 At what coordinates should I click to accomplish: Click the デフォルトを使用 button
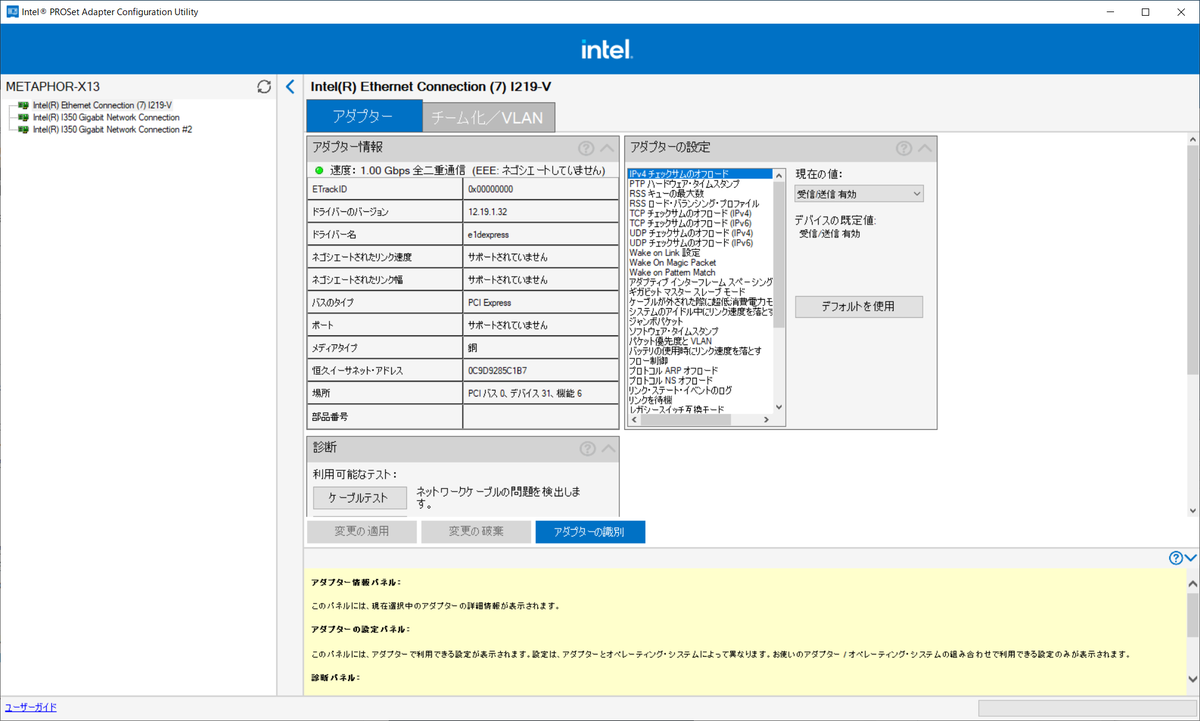pyautogui.click(x=859, y=306)
